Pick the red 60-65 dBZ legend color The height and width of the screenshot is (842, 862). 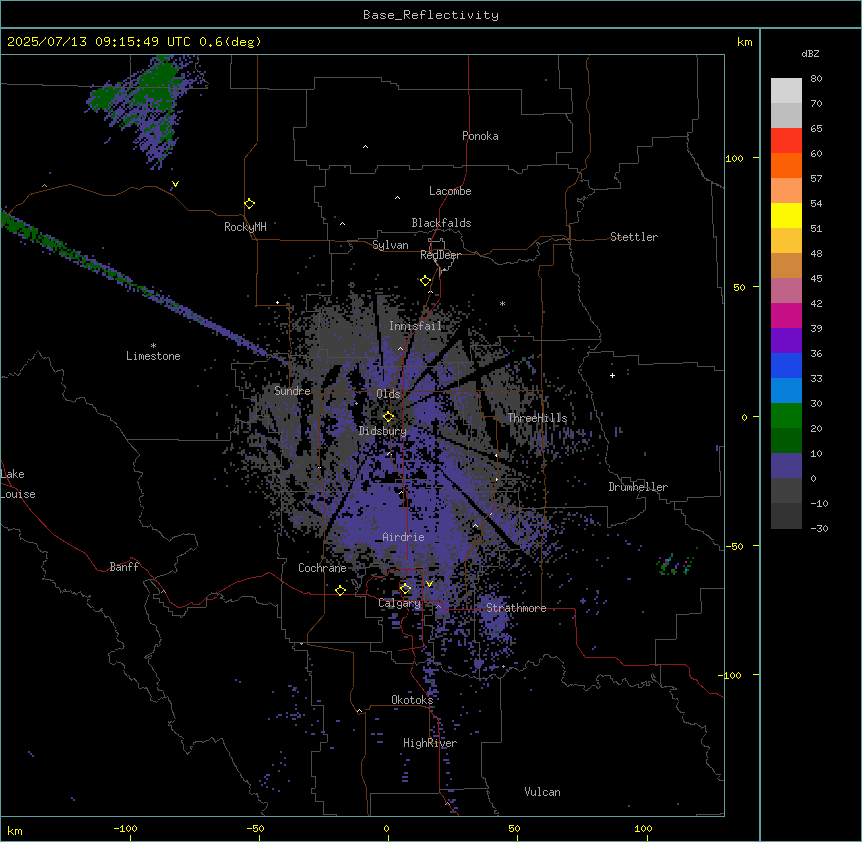[786, 141]
